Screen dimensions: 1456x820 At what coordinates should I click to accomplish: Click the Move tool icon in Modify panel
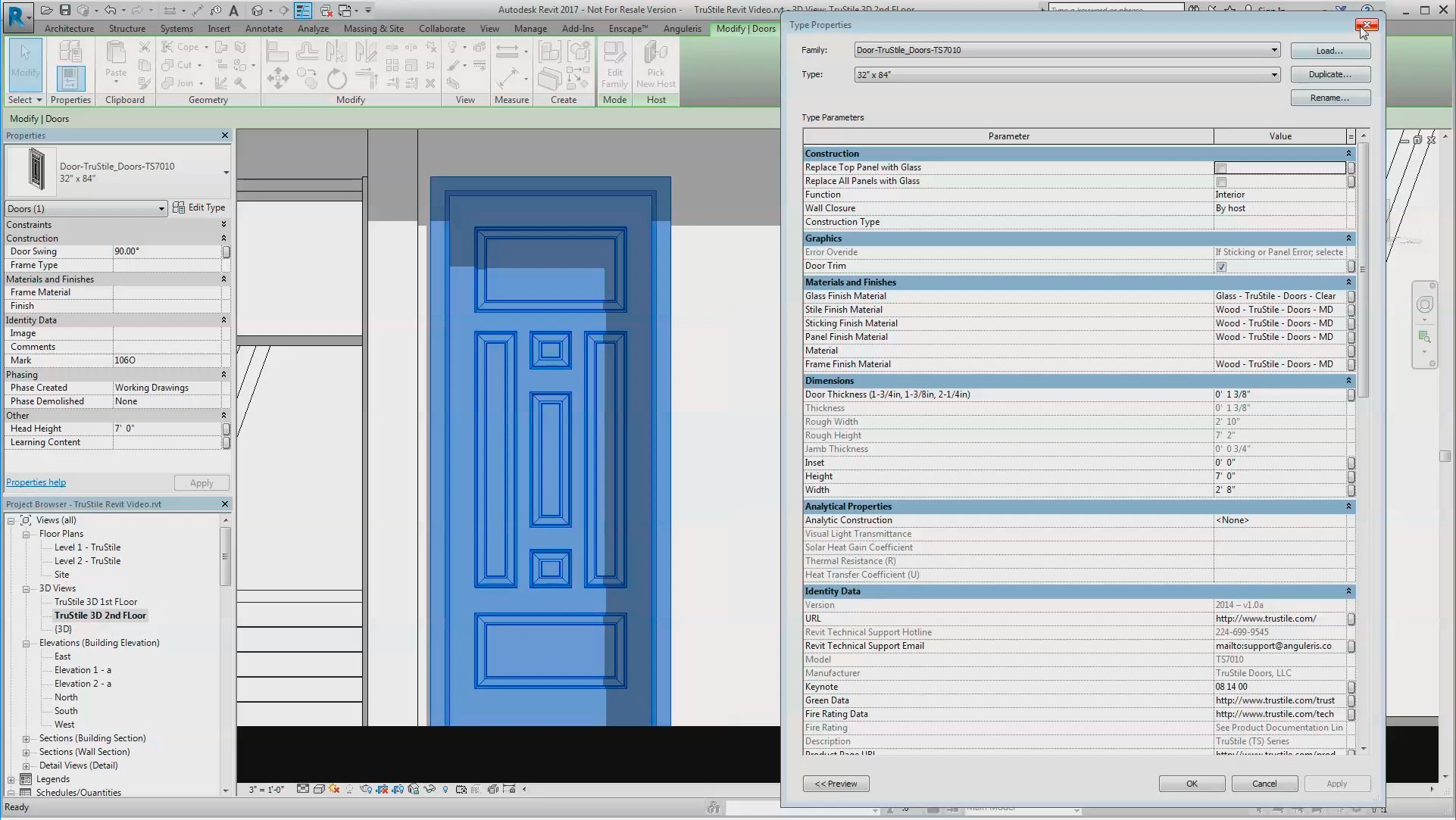pos(278,78)
